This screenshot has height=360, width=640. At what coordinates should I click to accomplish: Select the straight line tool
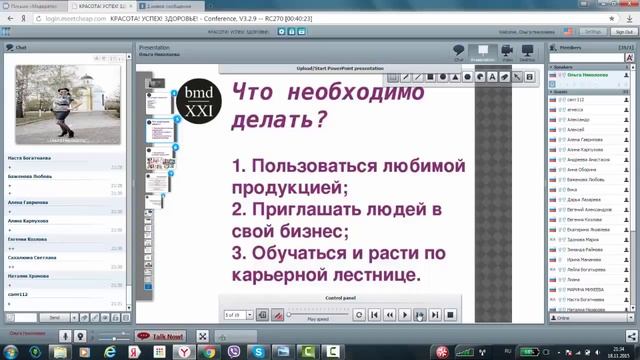[x=418, y=77]
